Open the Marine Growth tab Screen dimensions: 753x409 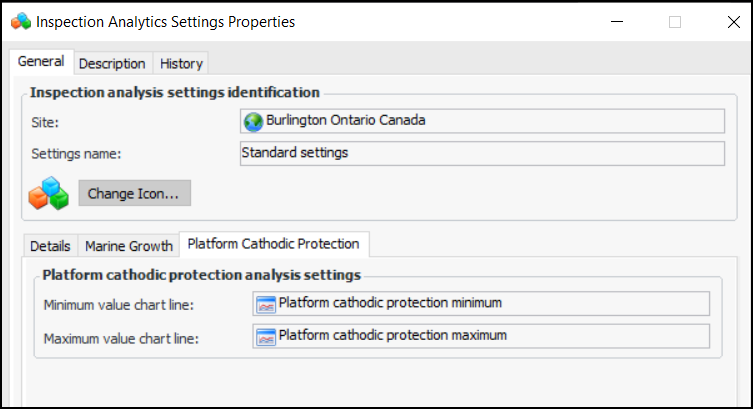click(129, 246)
